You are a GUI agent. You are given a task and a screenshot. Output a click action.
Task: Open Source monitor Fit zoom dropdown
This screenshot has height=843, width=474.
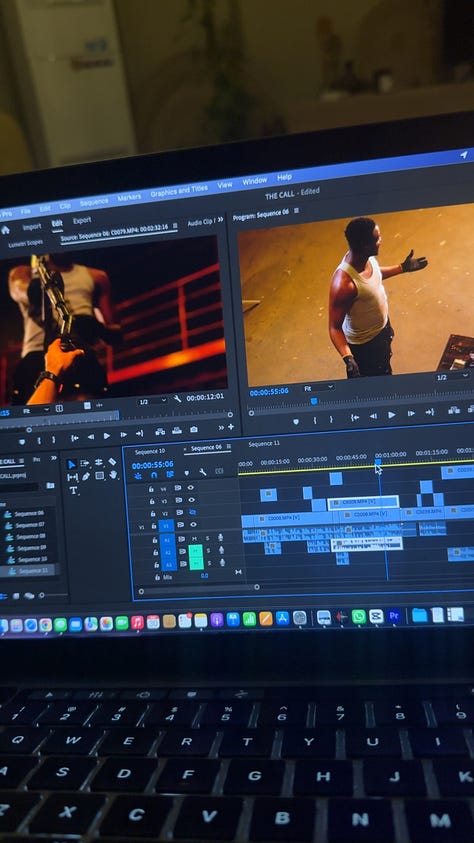(37, 410)
